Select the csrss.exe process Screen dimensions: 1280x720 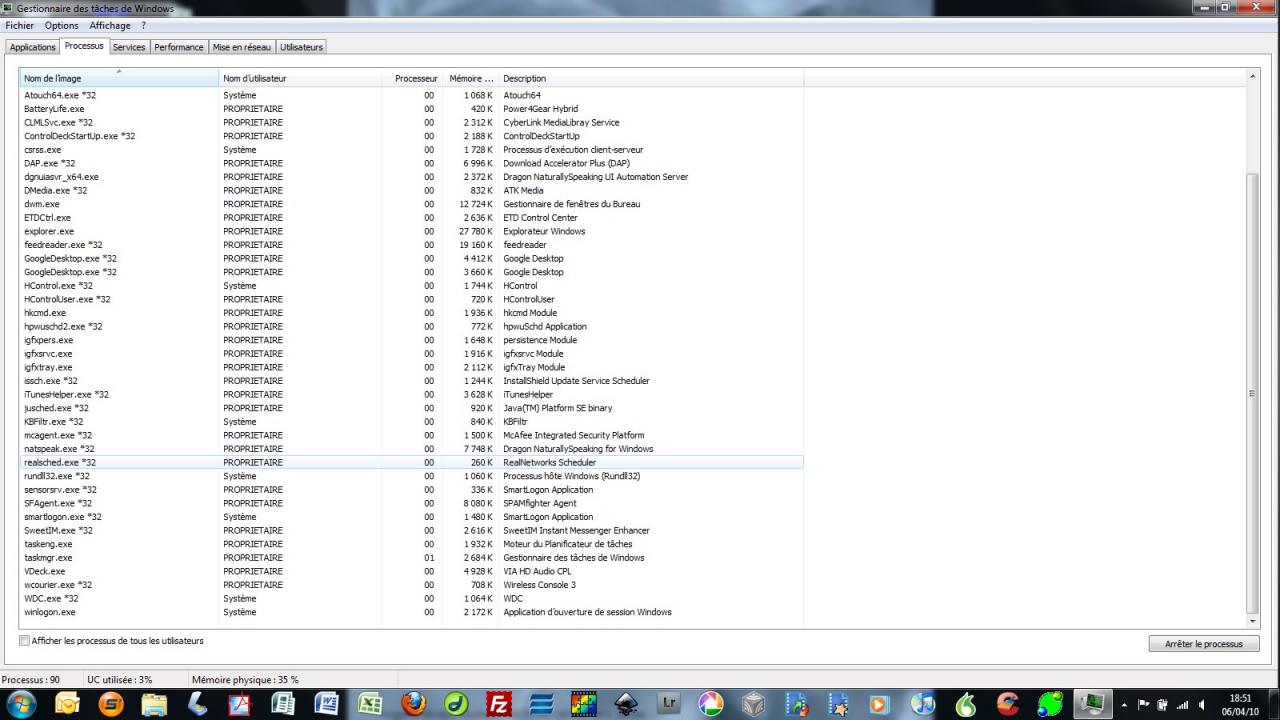click(412, 150)
